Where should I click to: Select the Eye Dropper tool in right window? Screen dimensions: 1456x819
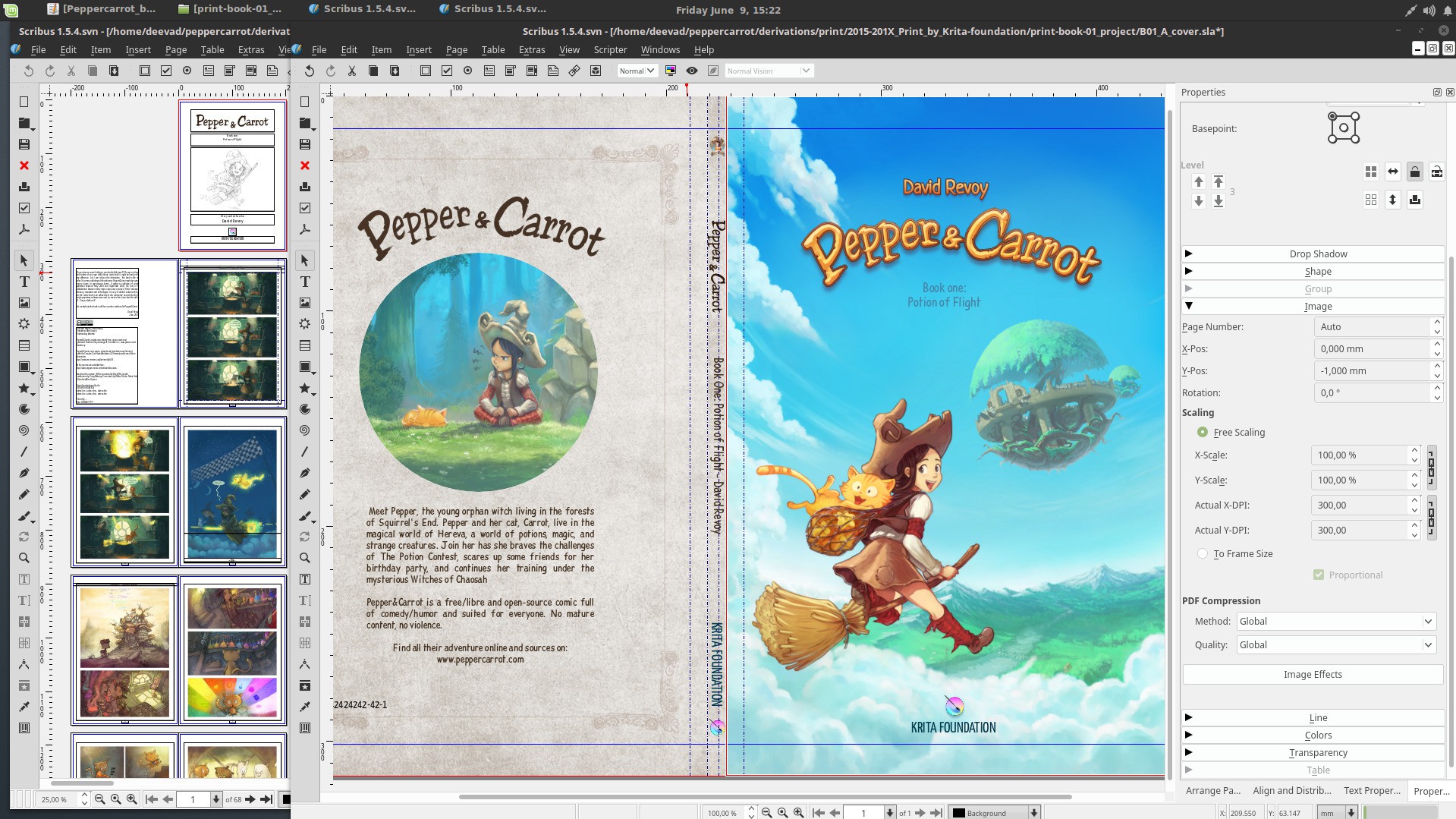[305, 707]
